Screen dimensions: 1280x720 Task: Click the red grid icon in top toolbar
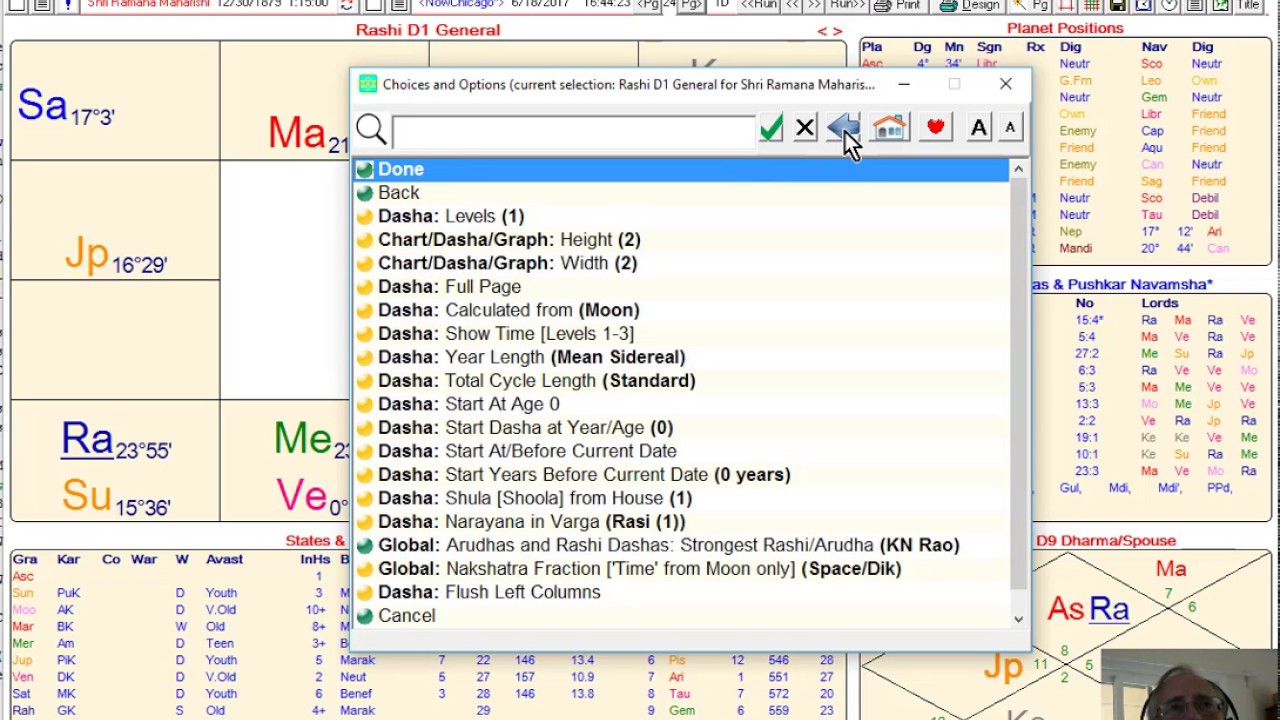click(x=1066, y=5)
